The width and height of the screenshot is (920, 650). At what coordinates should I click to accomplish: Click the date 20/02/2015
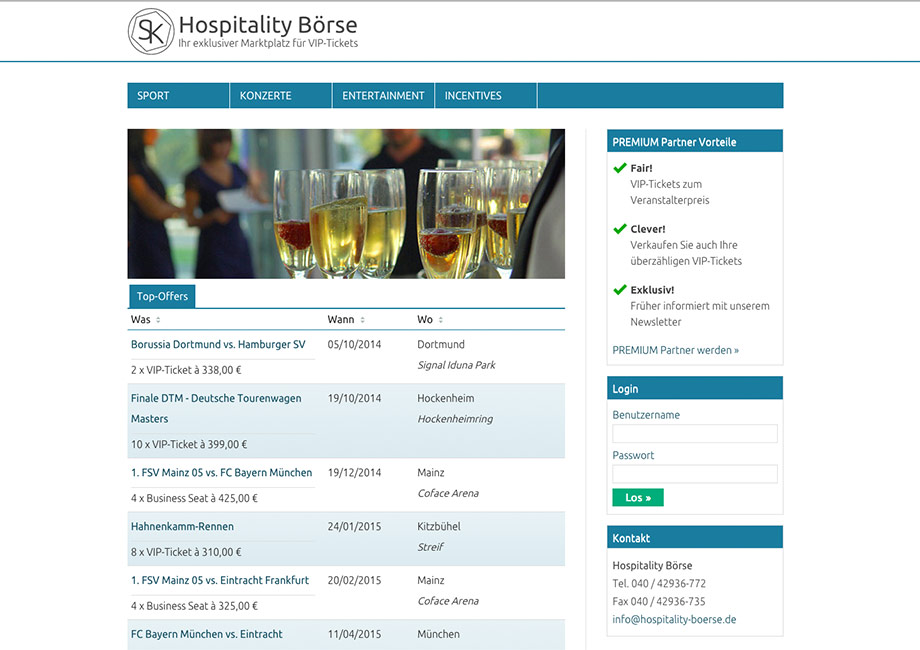[x=354, y=580]
